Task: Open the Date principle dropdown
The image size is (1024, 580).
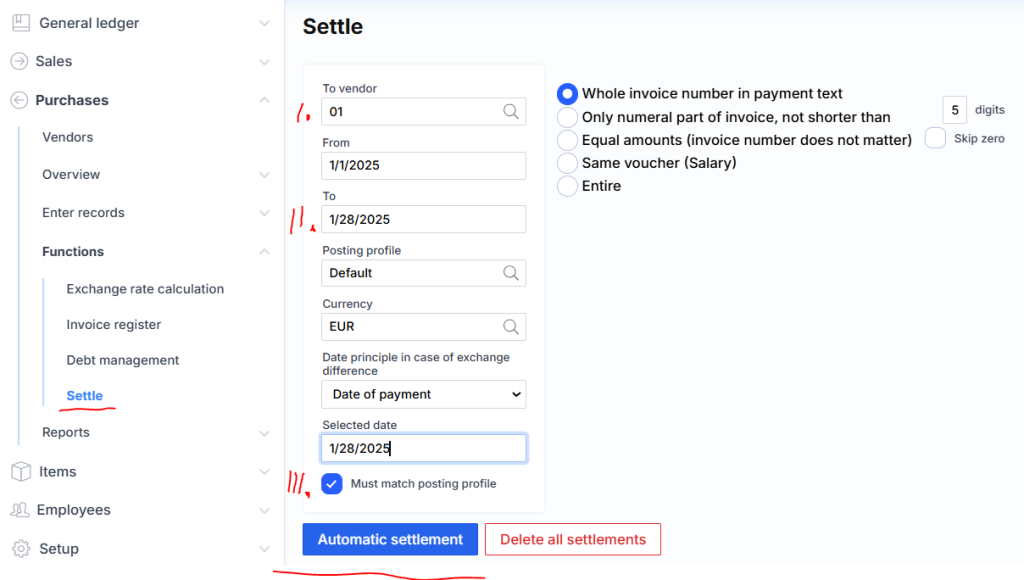Action: tap(424, 395)
